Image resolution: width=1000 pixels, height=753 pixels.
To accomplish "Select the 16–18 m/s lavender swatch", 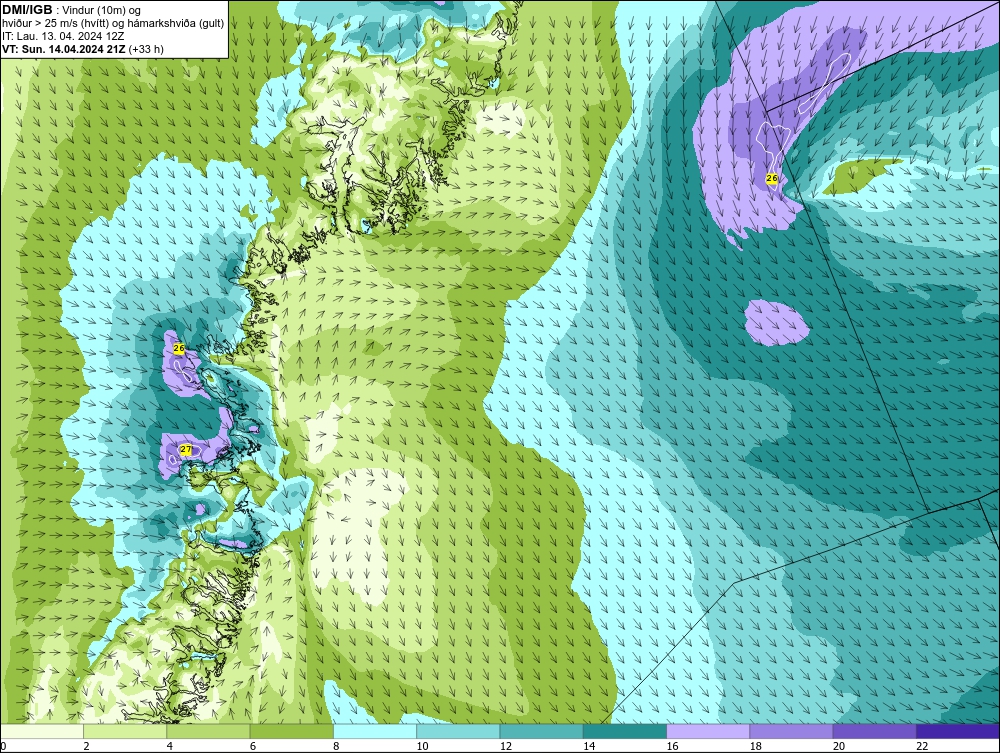I will 708,731.
